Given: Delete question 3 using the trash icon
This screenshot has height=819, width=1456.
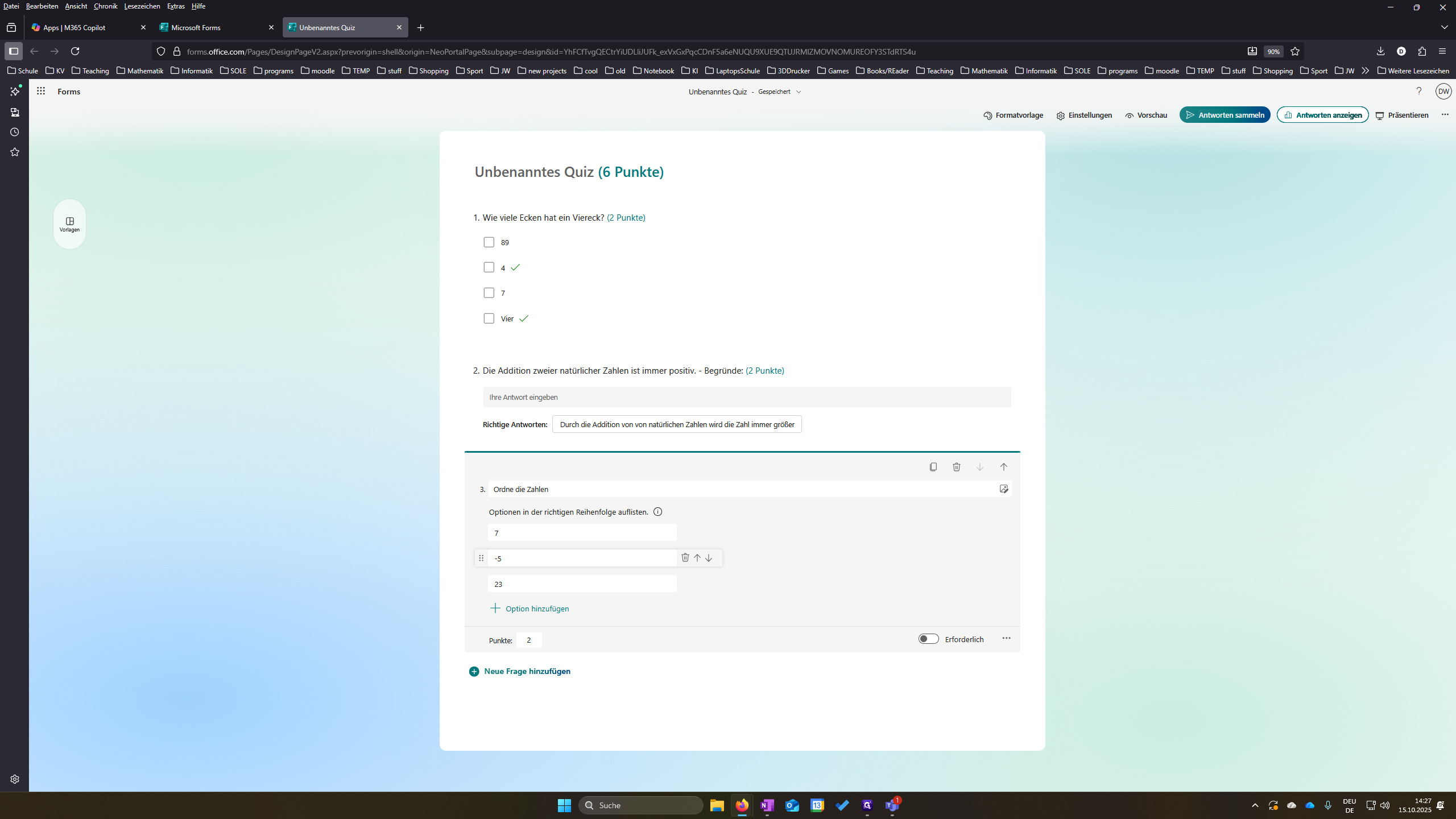Looking at the screenshot, I should click(x=957, y=467).
